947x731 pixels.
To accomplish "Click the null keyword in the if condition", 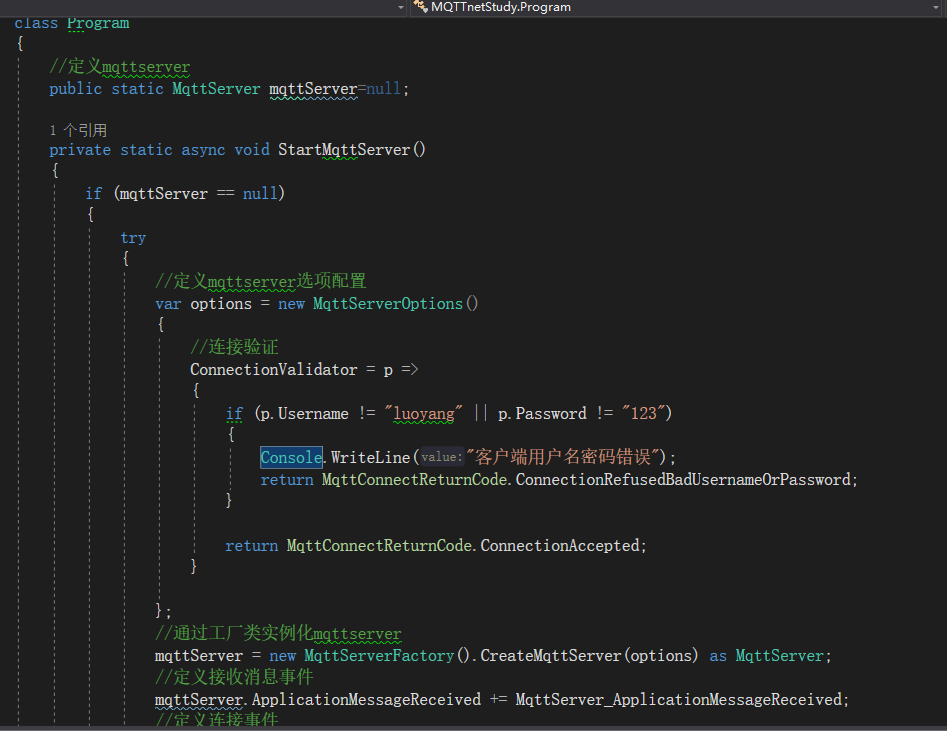I will [x=260, y=194].
